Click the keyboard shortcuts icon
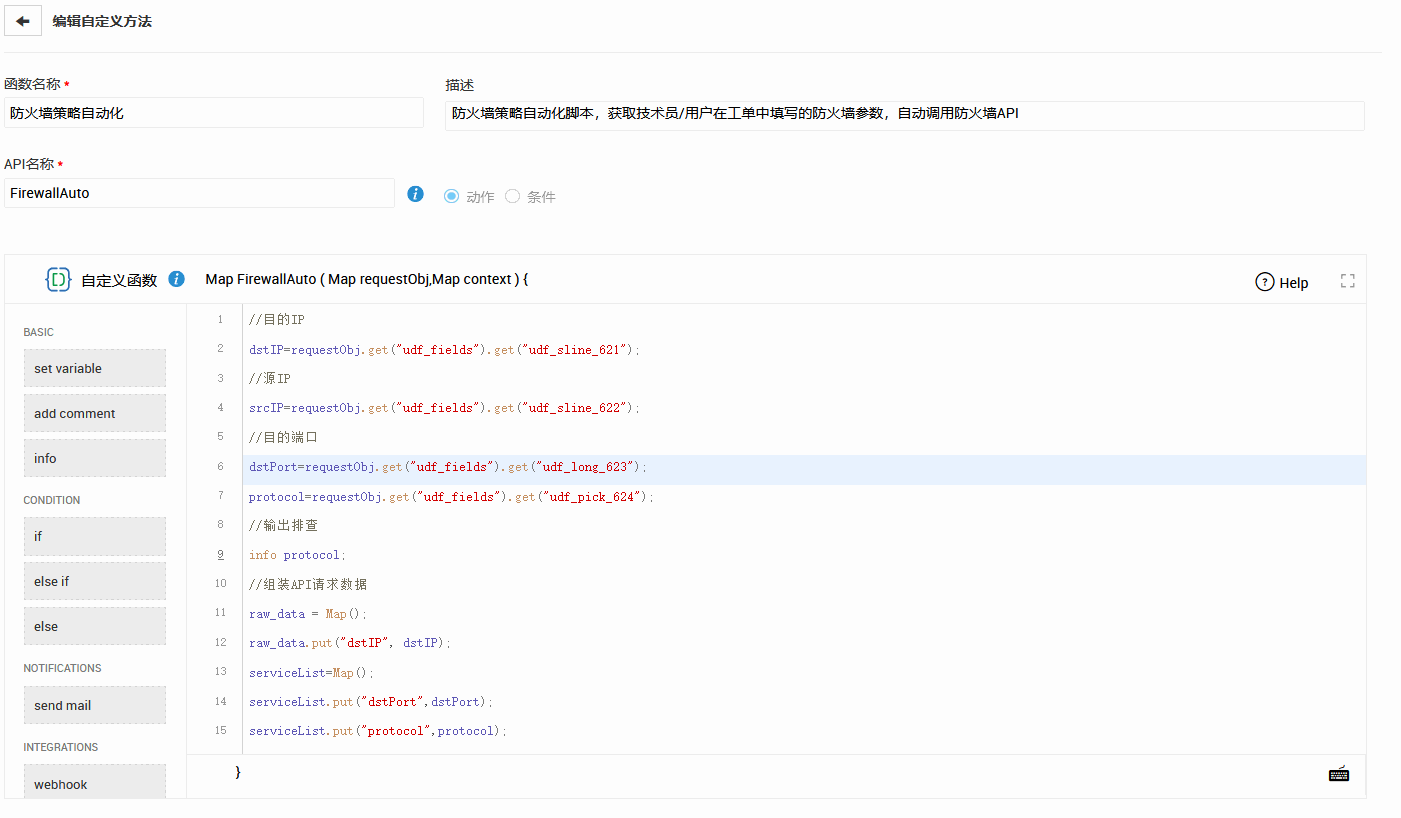The height and width of the screenshot is (818, 1401). coord(1338,773)
